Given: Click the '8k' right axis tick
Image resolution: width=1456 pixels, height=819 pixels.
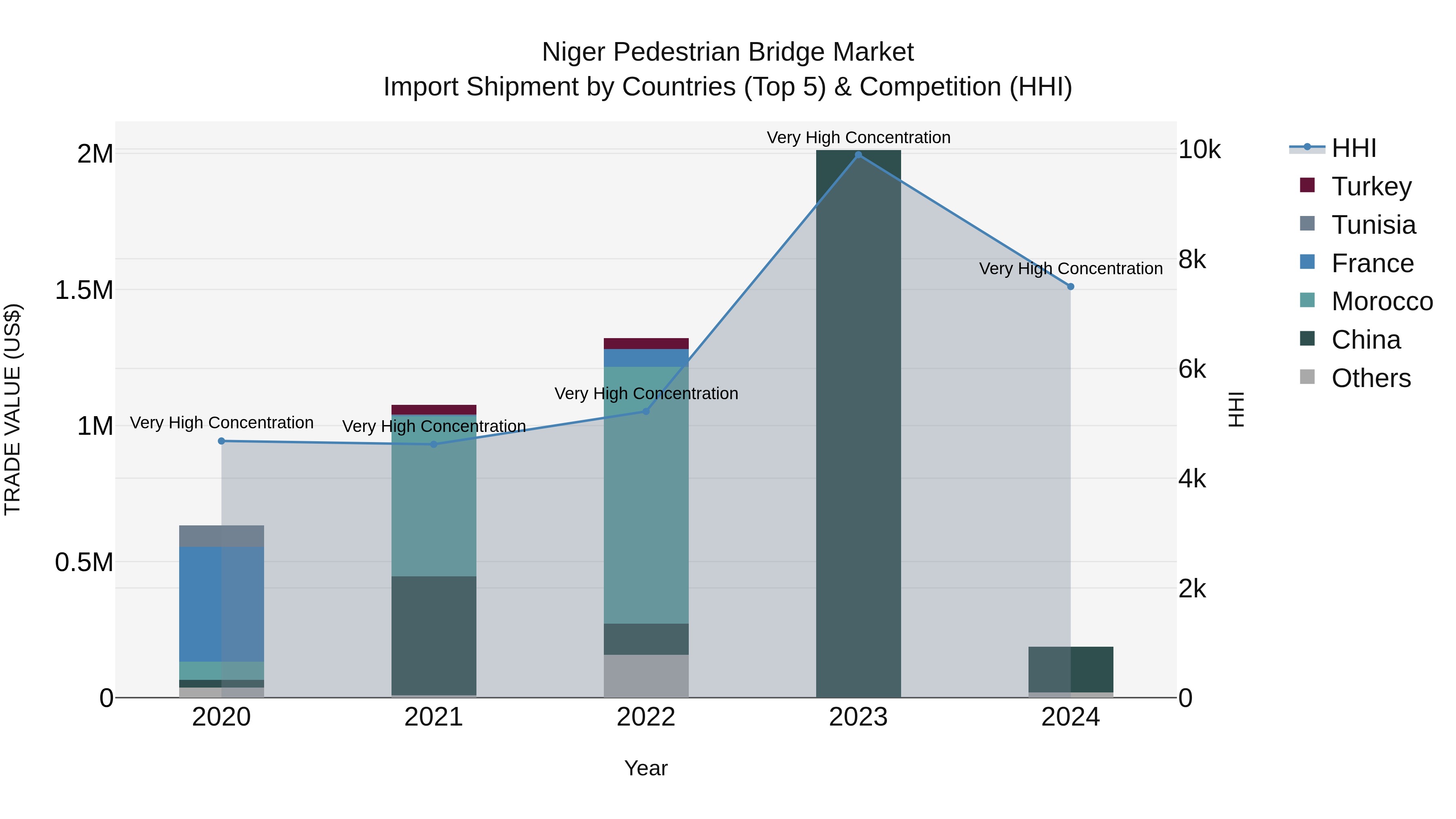Looking at the screenshot, I should (1193, 259).
